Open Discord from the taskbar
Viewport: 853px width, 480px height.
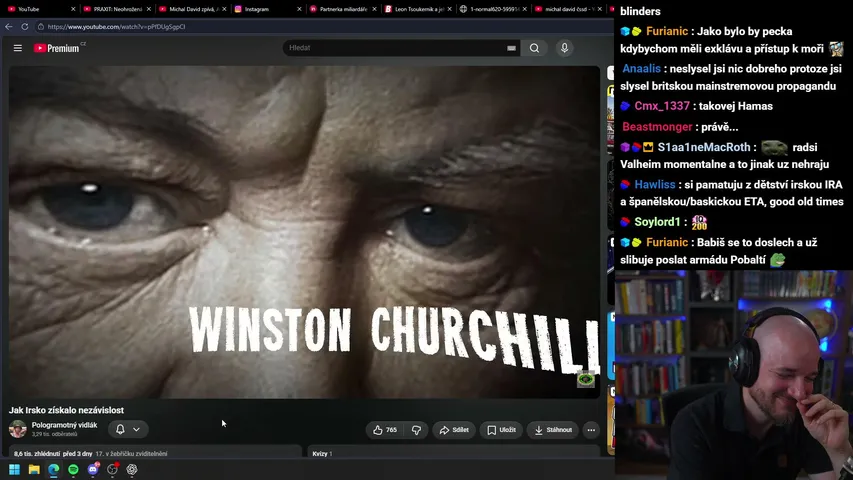pos(92,469)
